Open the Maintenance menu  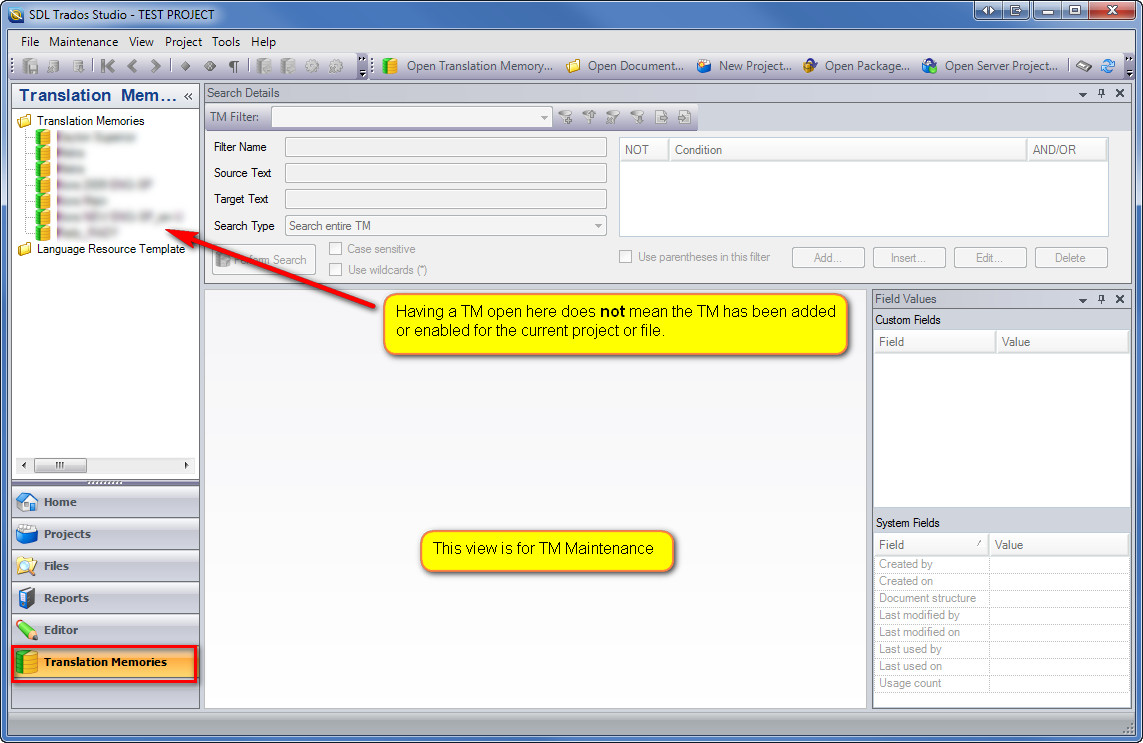84,42
